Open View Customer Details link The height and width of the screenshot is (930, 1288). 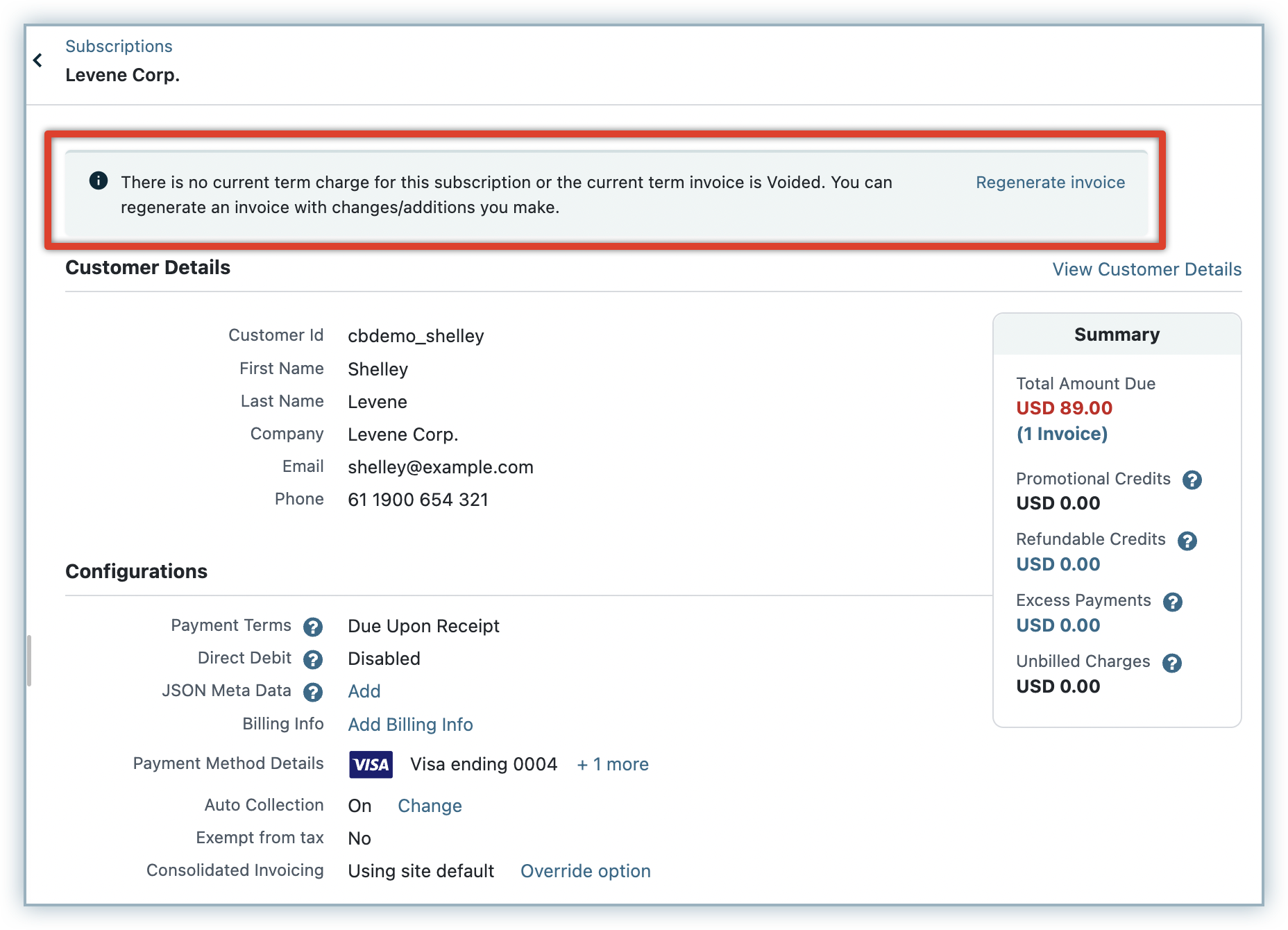pyautogui.click(x=1146, y=269)
